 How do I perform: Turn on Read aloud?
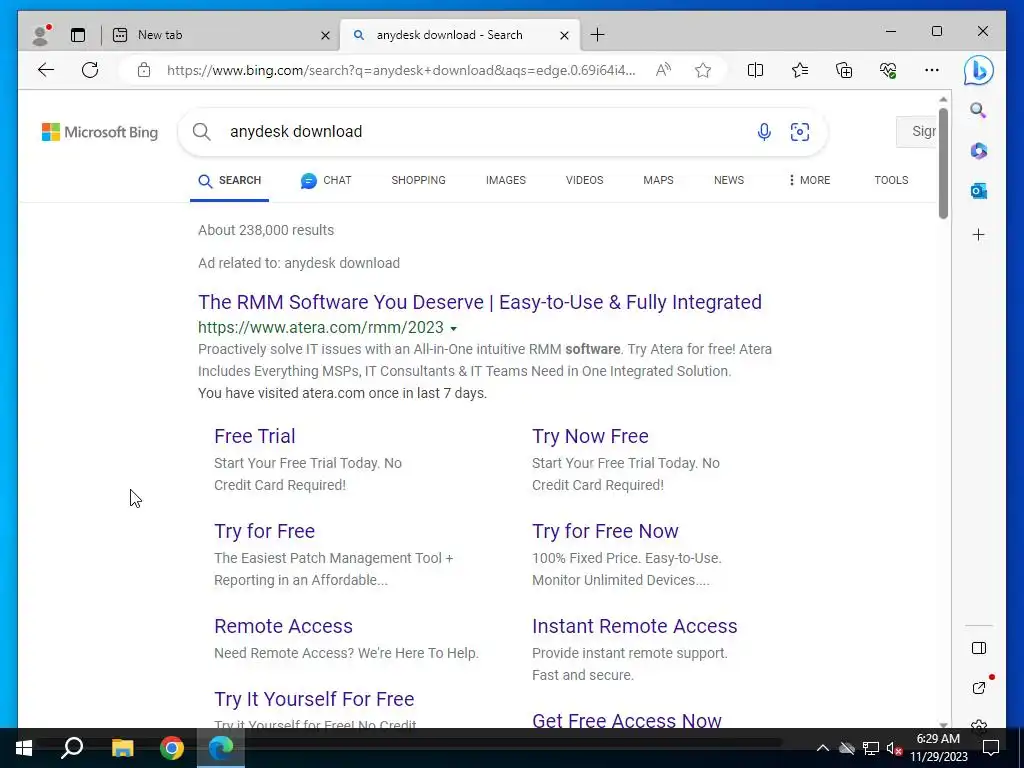pyautogui.click(x=663, y=70)
